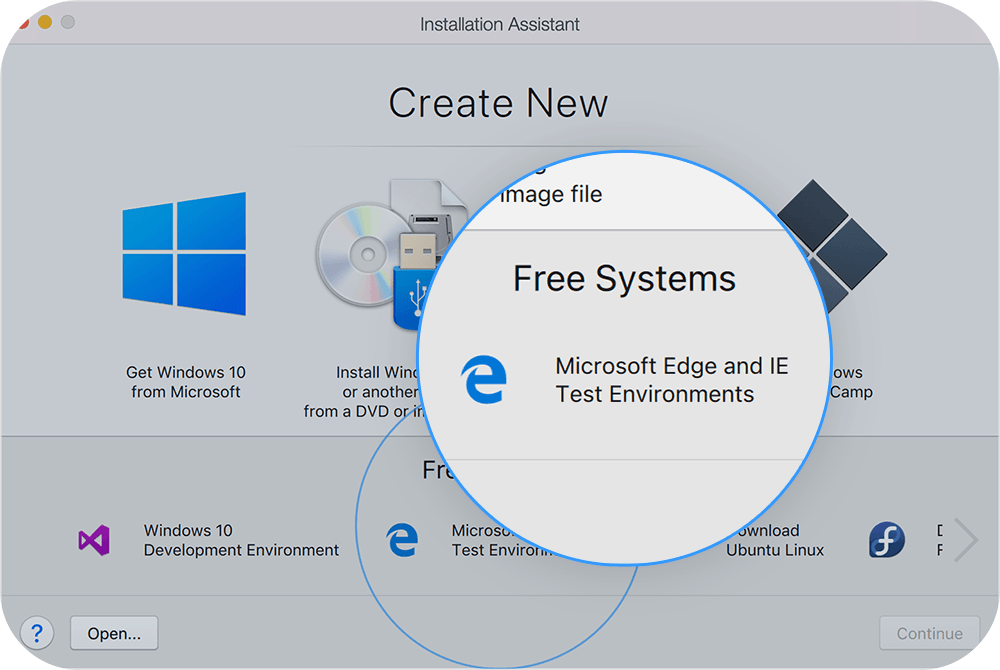
Task: Click the Continue button
Action: click(x=929, y=633)
